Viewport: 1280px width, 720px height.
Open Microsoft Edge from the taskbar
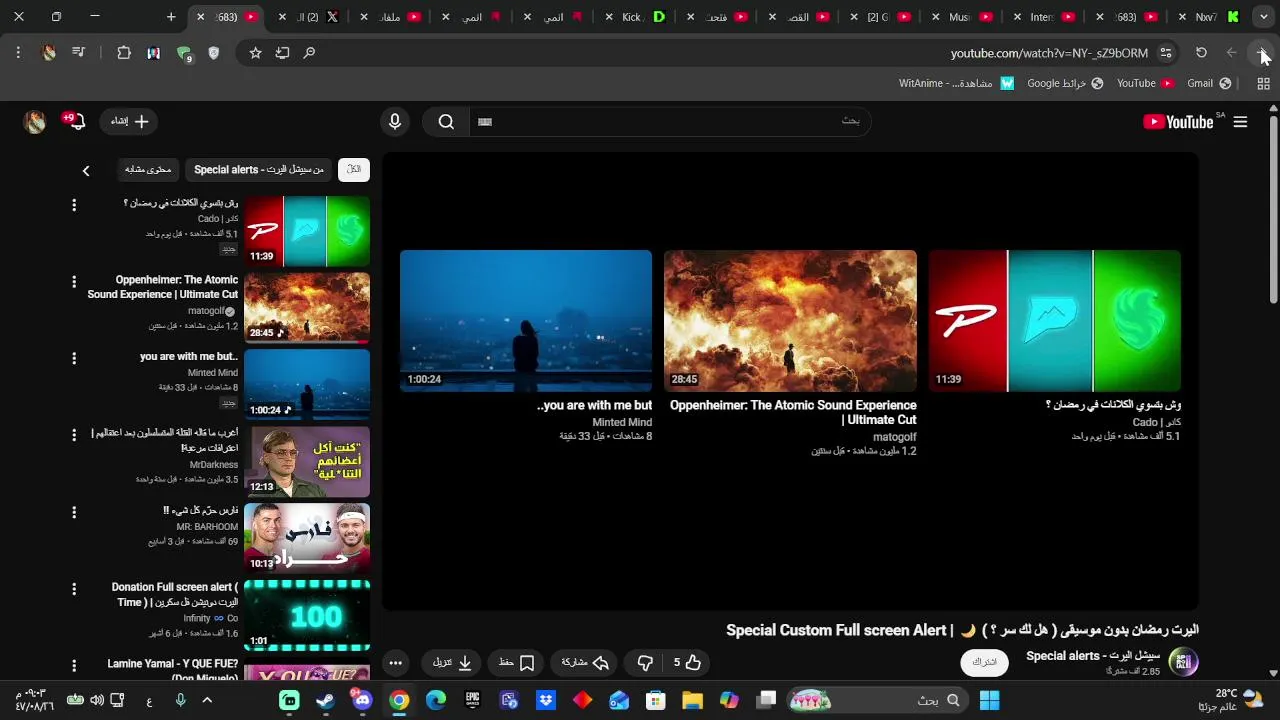click(x=436, y=700)
